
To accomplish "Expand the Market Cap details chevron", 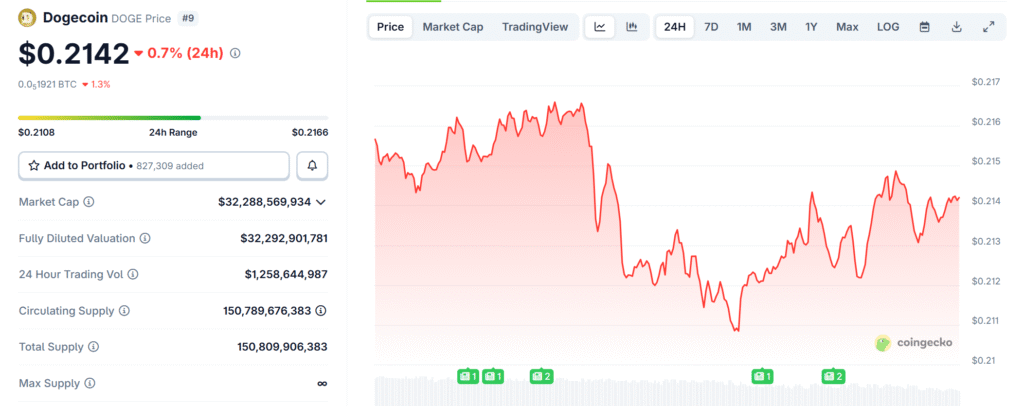I will (321, 202).
